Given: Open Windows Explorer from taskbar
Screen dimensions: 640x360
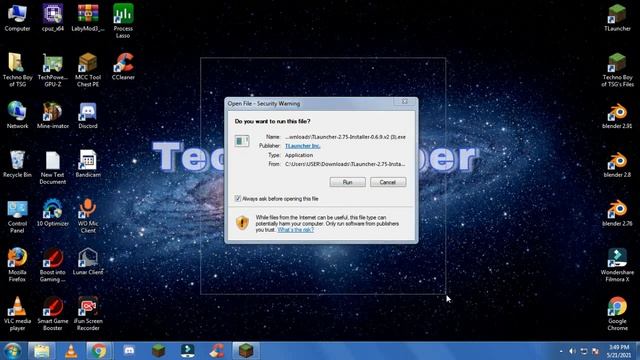Looking at the screenshot, I should pyautogui.click(x=42, y=351).
